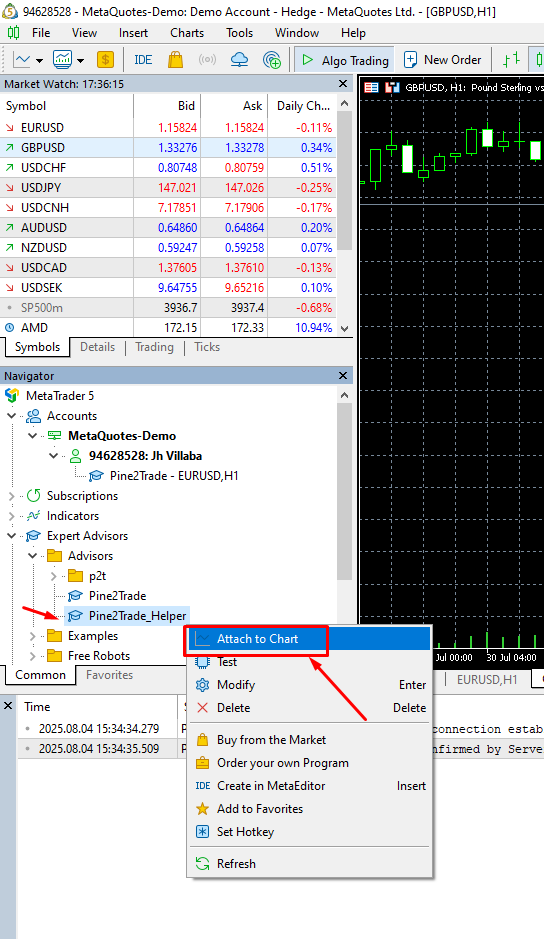Click Market Watch scrollbar up arrow
The image size is (544, 939).
point(344,104)
